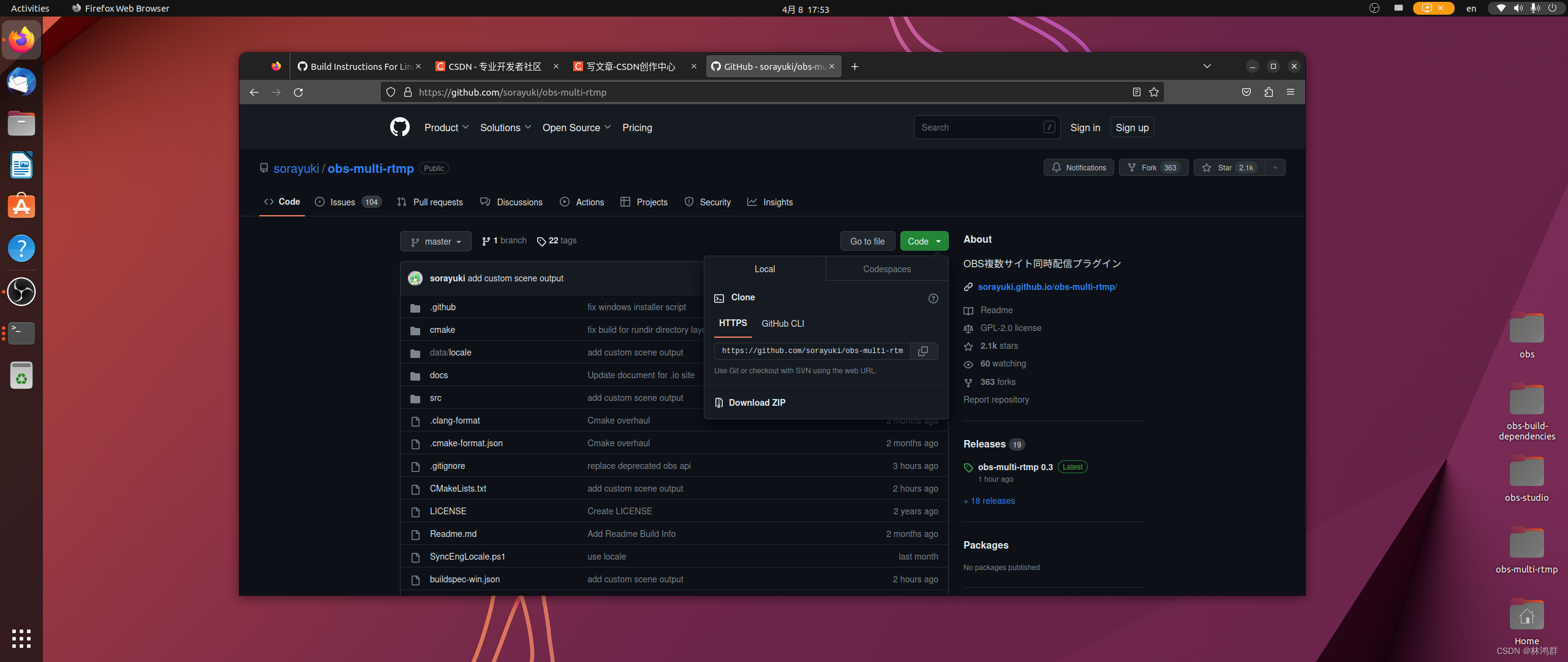The width and height of the screenshot is (1568, 662).
Task: Open the Actions tab
Action: click(x=582, y=202)
